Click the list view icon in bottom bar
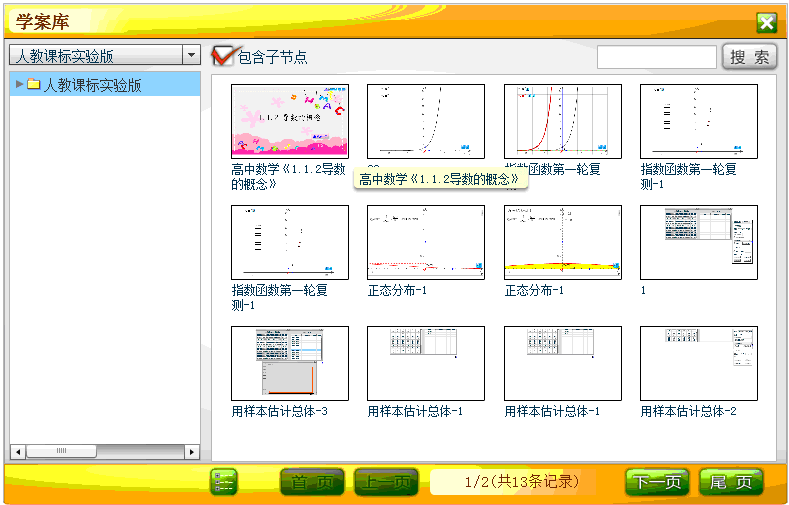This screenshot has width=789, height=505. [223, 482]
